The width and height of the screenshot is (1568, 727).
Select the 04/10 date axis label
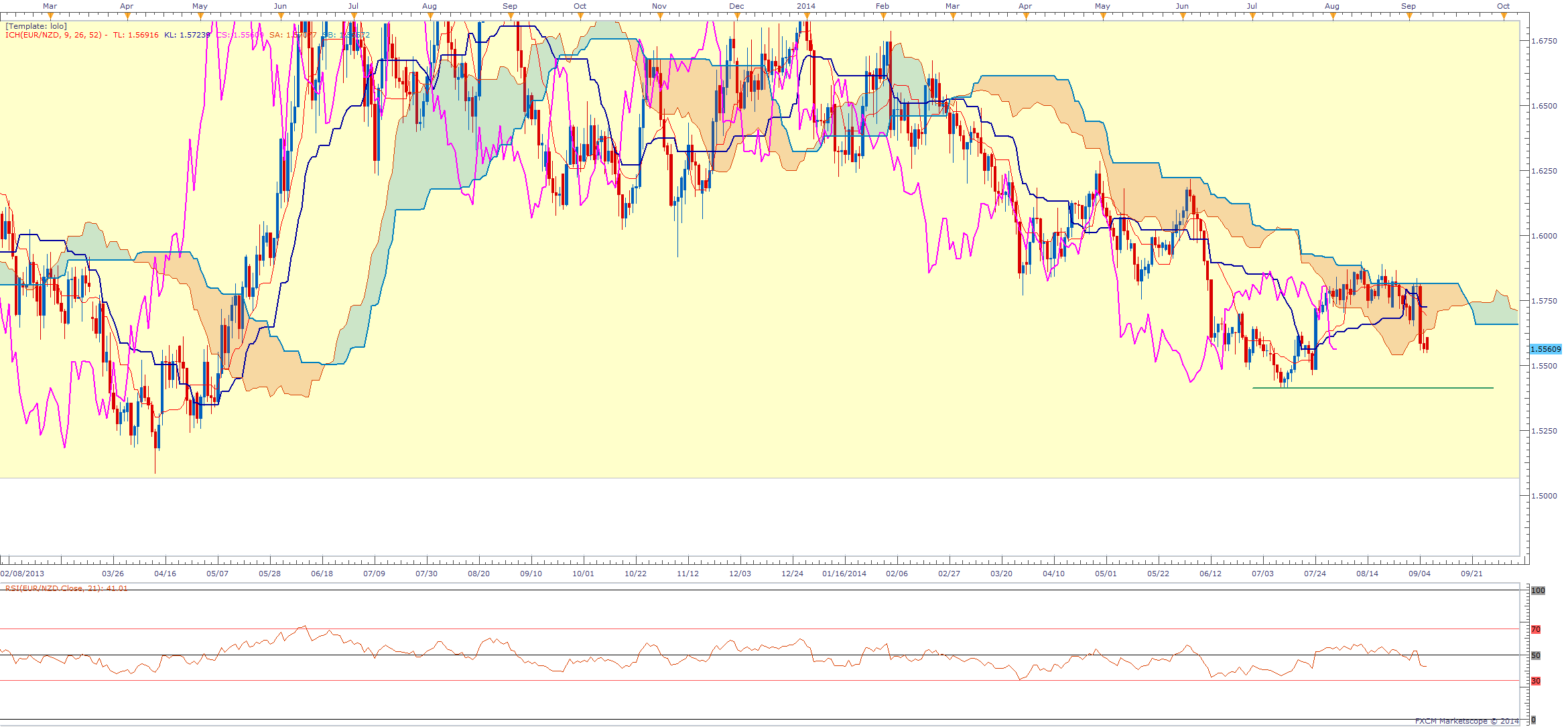1053,574
